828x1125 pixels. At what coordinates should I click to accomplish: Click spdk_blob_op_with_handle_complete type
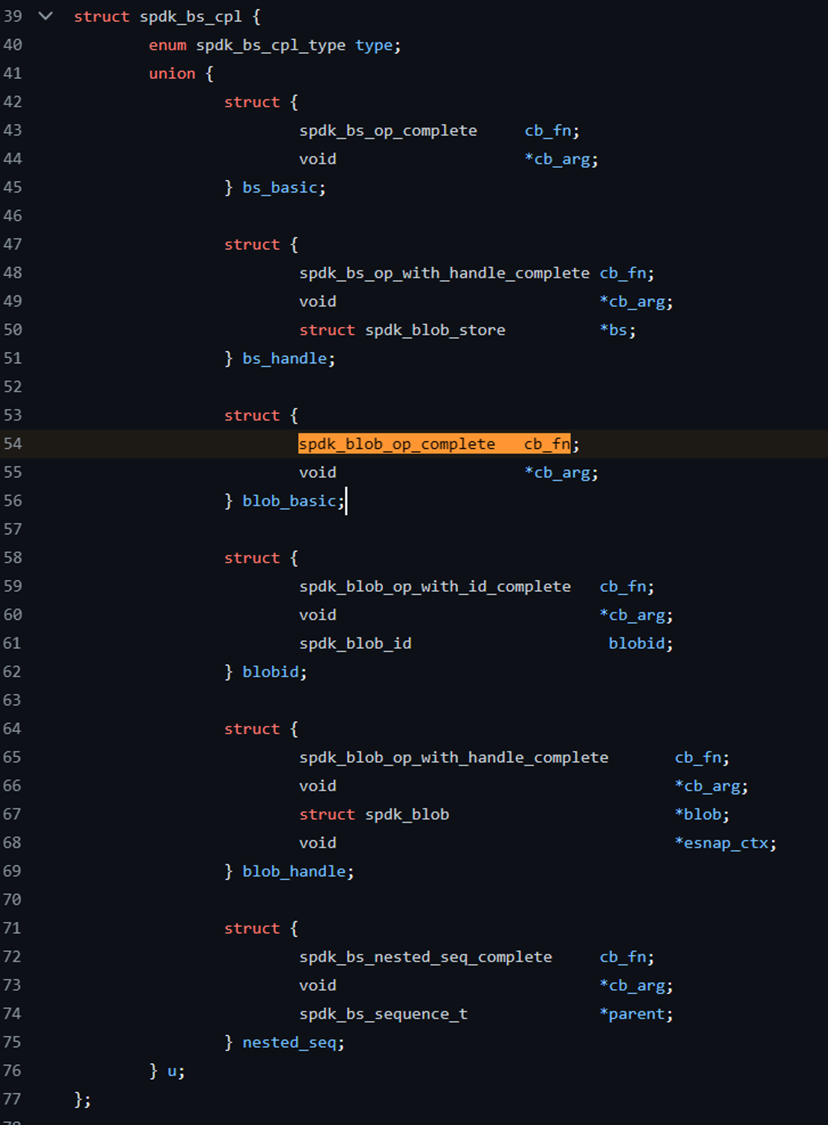click(x=453, y=757)
